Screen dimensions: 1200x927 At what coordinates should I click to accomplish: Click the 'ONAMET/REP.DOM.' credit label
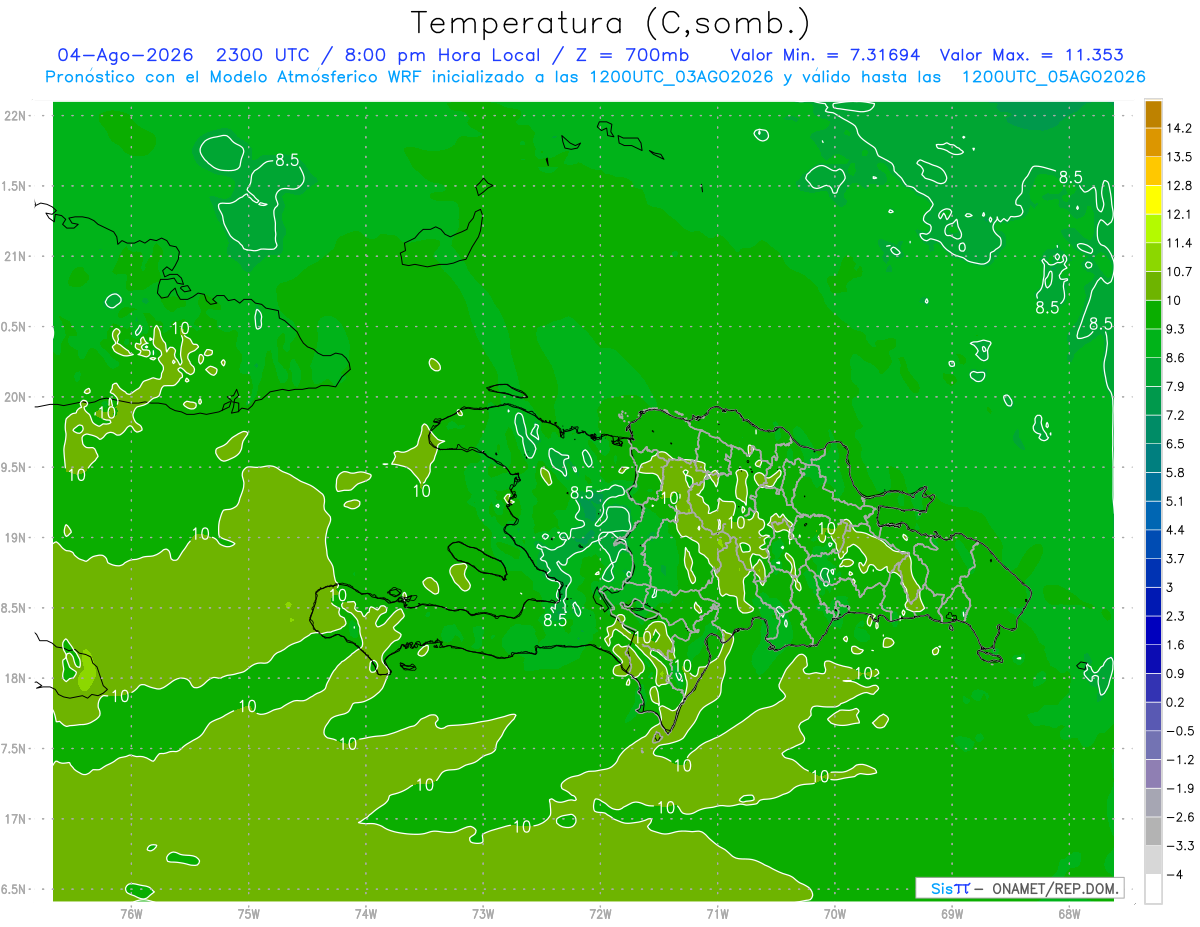1053,888
